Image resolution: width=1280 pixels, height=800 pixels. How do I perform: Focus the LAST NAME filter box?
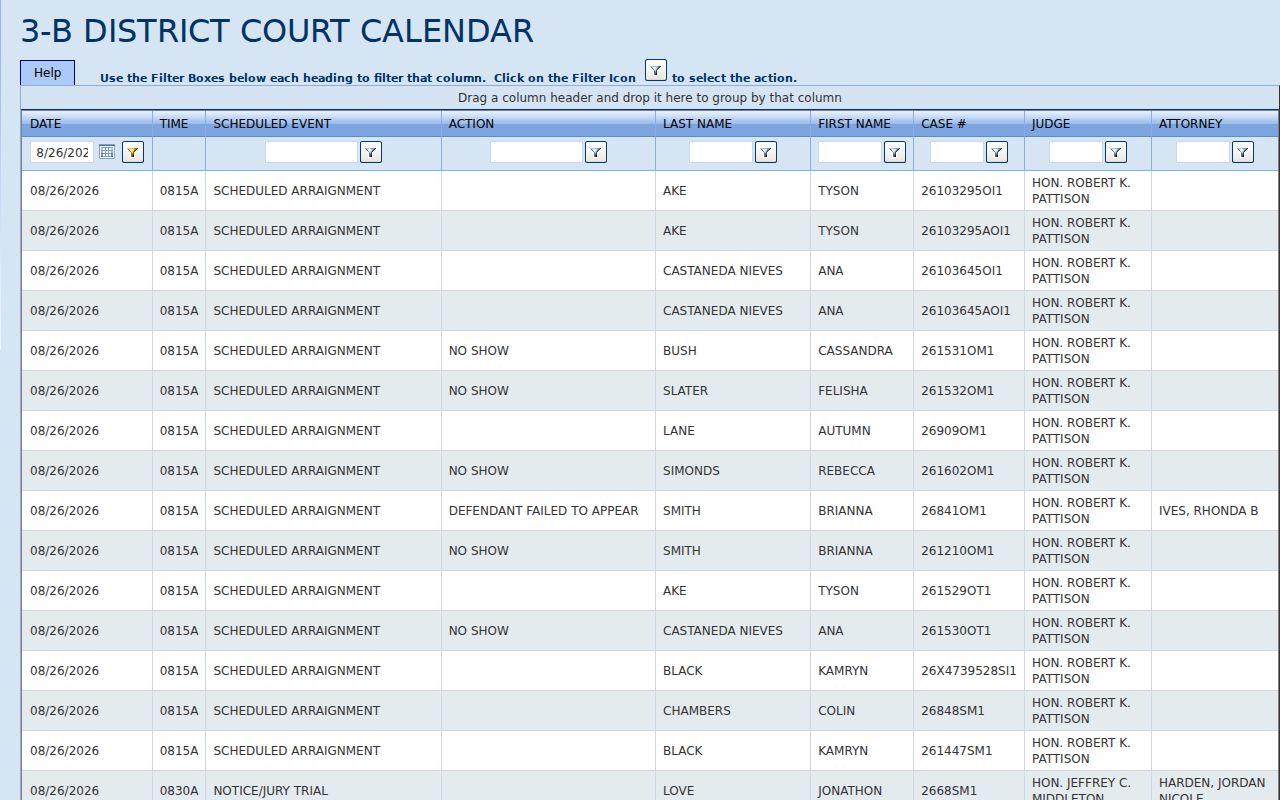[x=720, y=152]
